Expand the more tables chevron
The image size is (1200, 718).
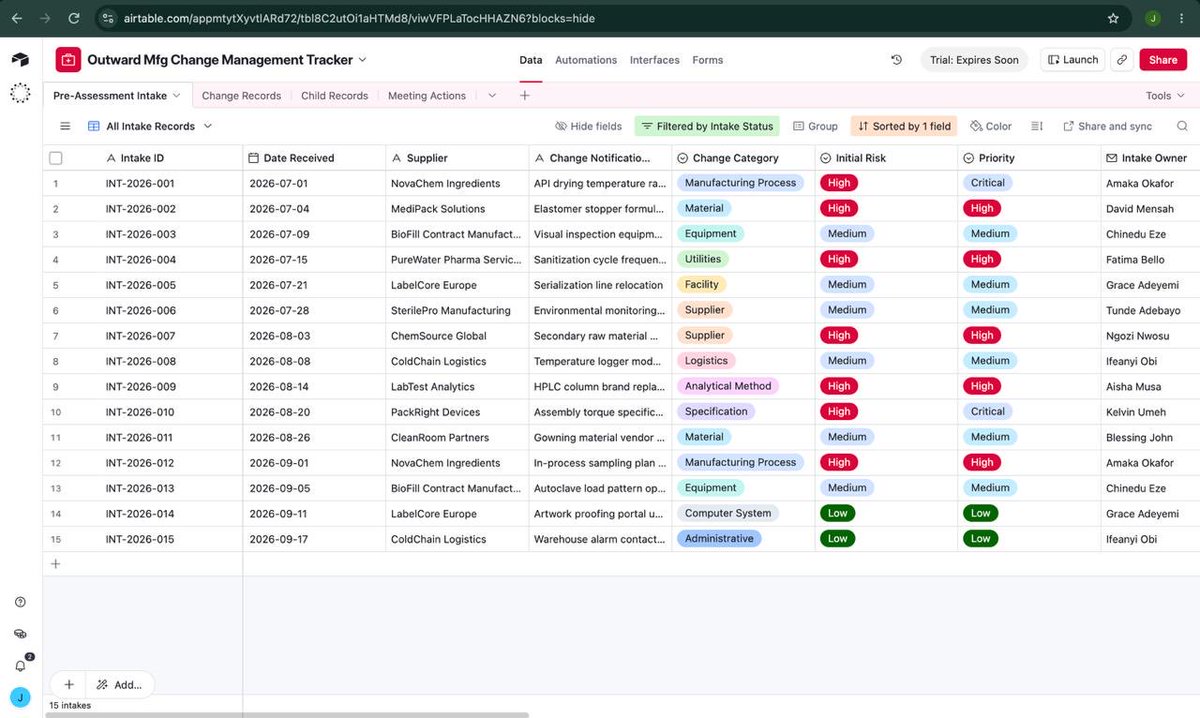(x=491, y=96)
